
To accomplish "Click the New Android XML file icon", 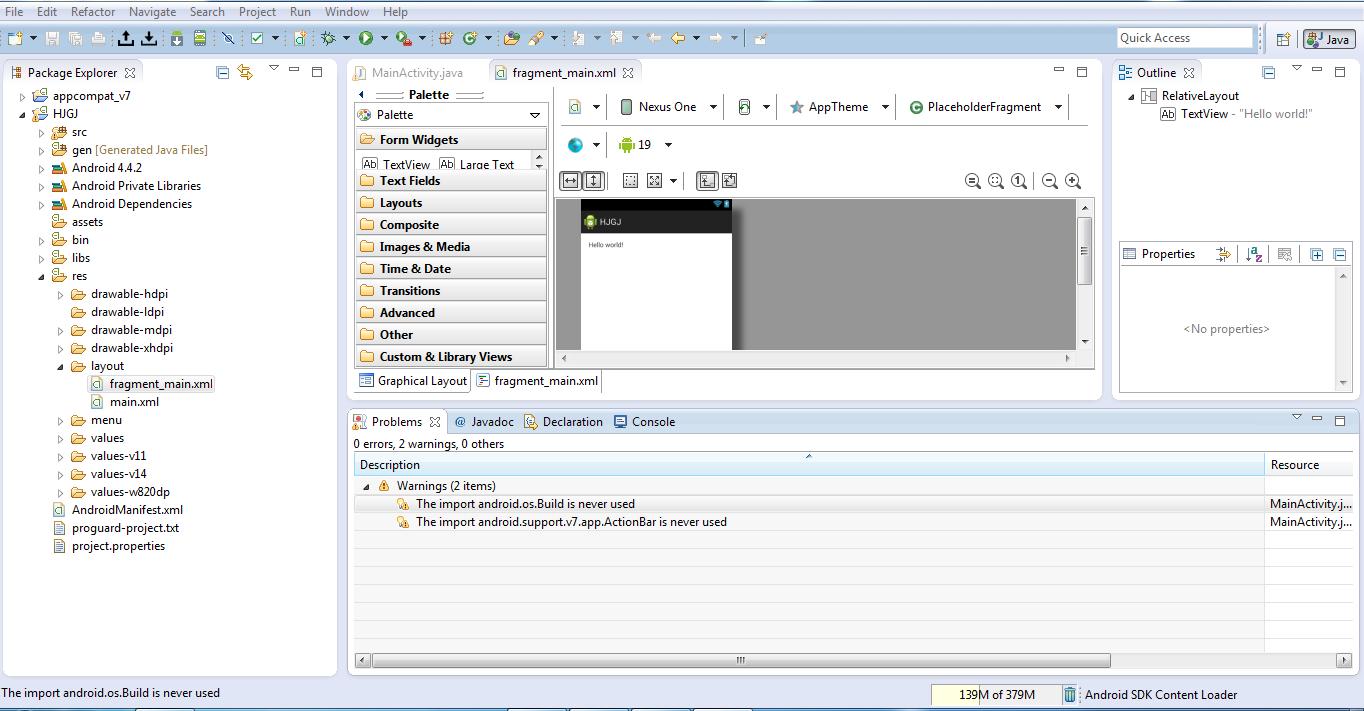I will [x=299, y=38].
